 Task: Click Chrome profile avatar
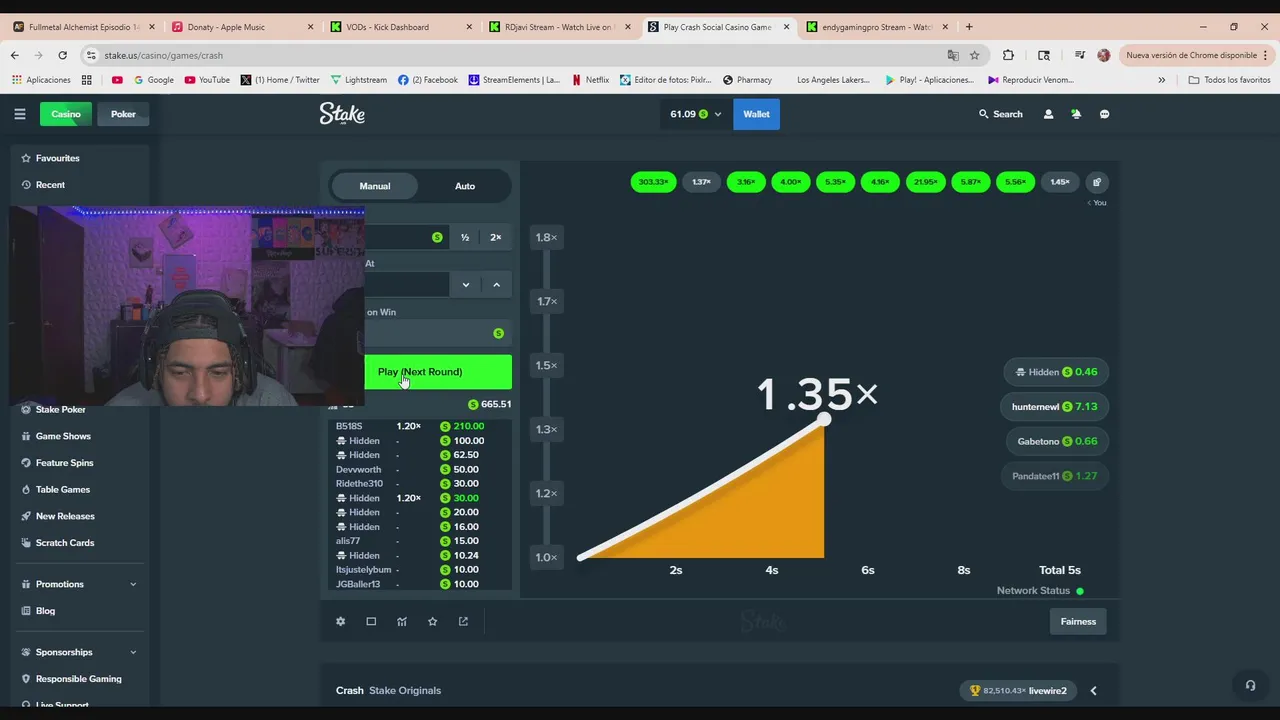click(1104, 55)
